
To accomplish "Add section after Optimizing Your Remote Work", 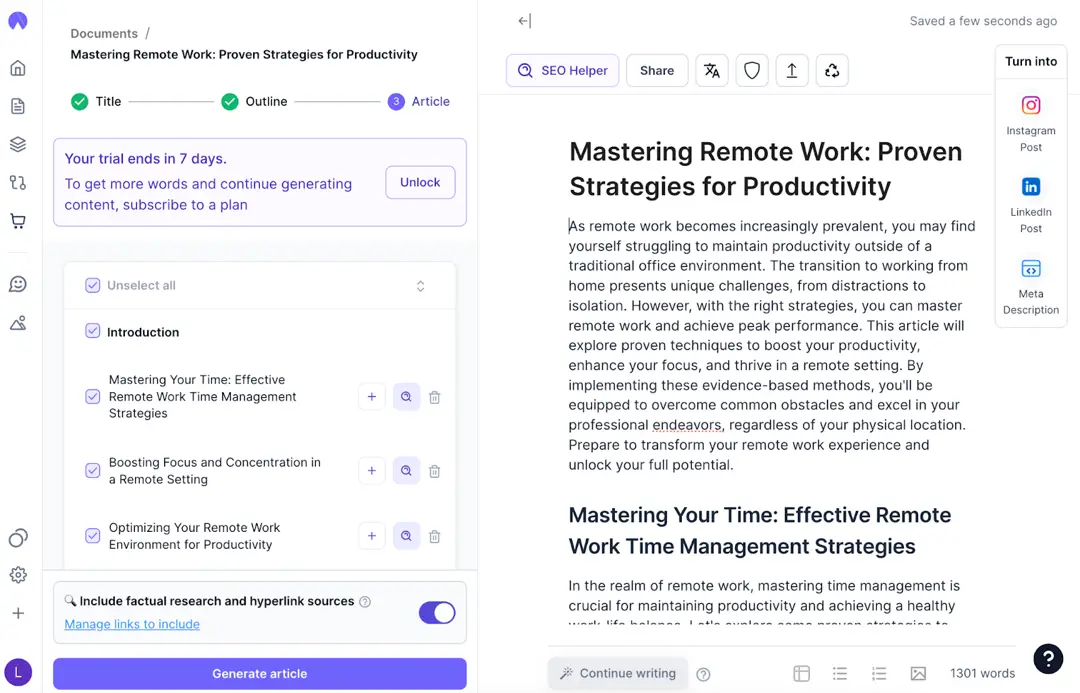I will point(372,536).
